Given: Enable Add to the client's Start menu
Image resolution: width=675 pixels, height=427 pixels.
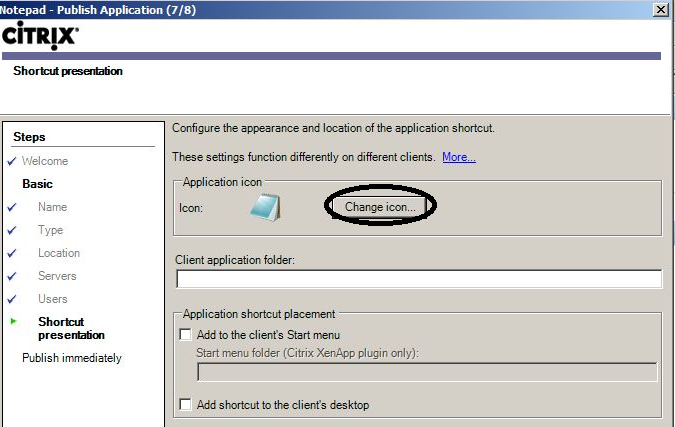Looking at the screenshot, I should click(186, 334).
